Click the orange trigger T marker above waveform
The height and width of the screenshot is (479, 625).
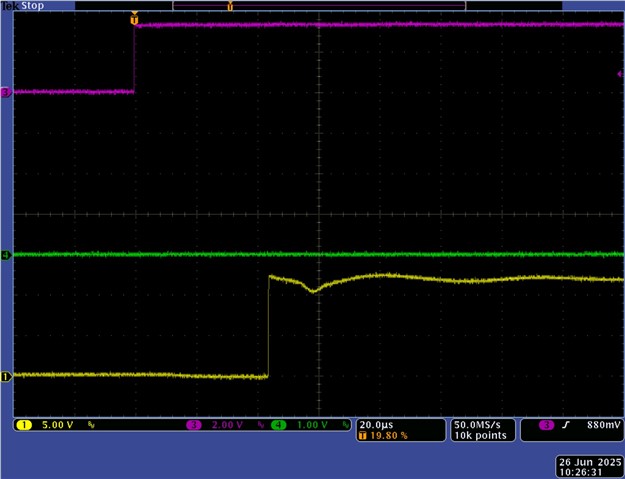[135, 19]
